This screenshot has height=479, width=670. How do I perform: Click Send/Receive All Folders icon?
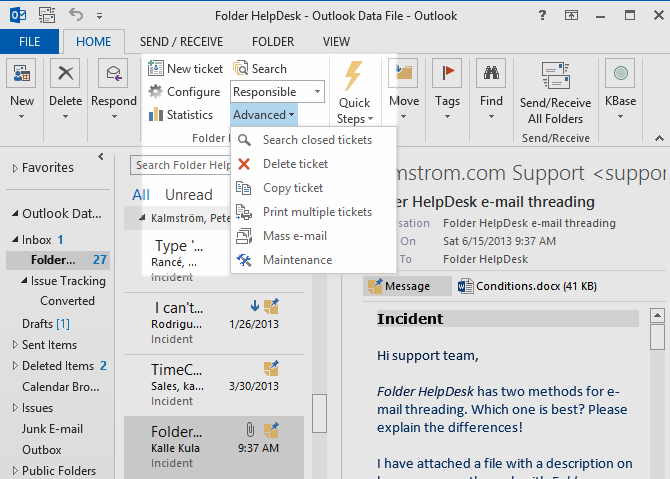pos(555,76)
